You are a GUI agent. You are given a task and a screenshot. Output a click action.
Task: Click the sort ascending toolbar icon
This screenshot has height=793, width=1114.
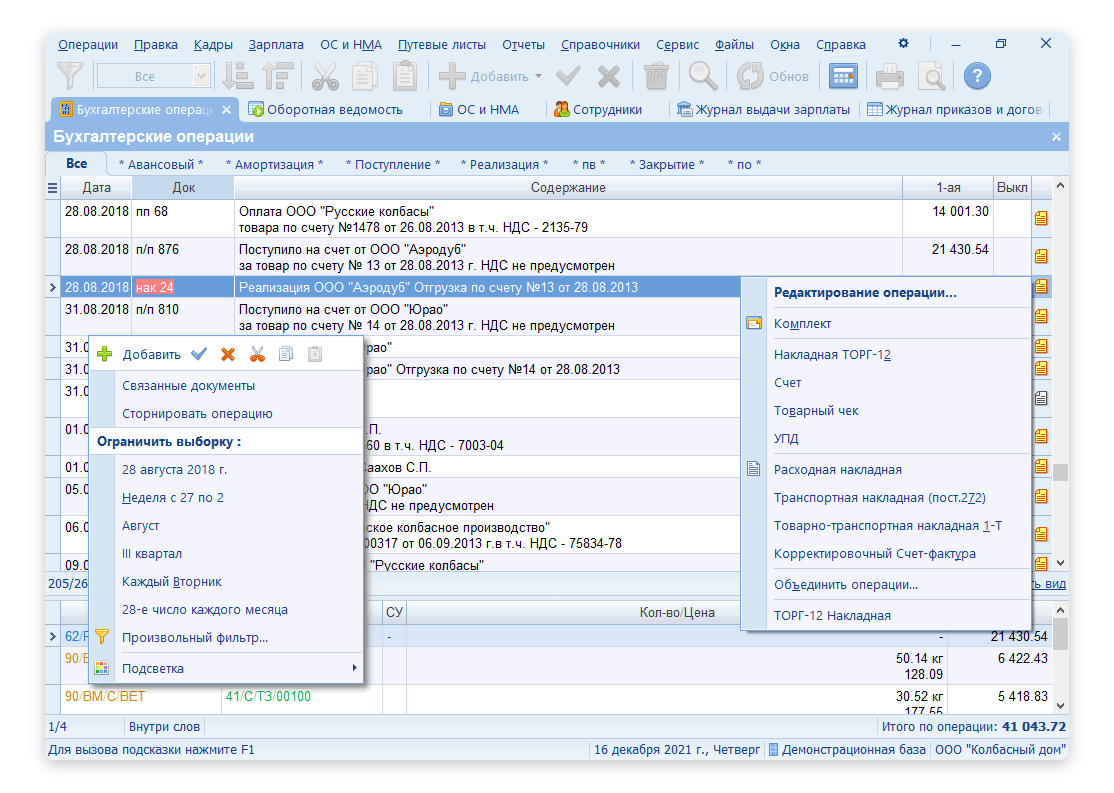(x=239, y=76)
